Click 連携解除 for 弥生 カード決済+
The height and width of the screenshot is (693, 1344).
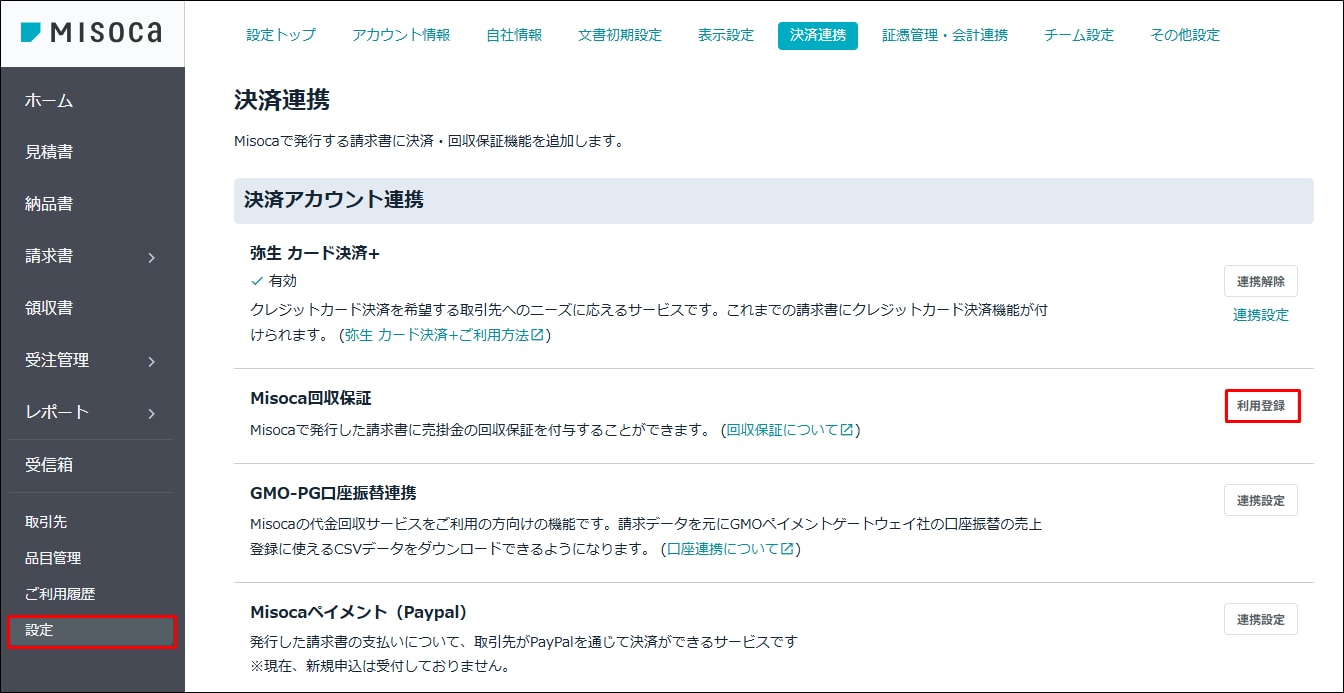[1261, 281]
